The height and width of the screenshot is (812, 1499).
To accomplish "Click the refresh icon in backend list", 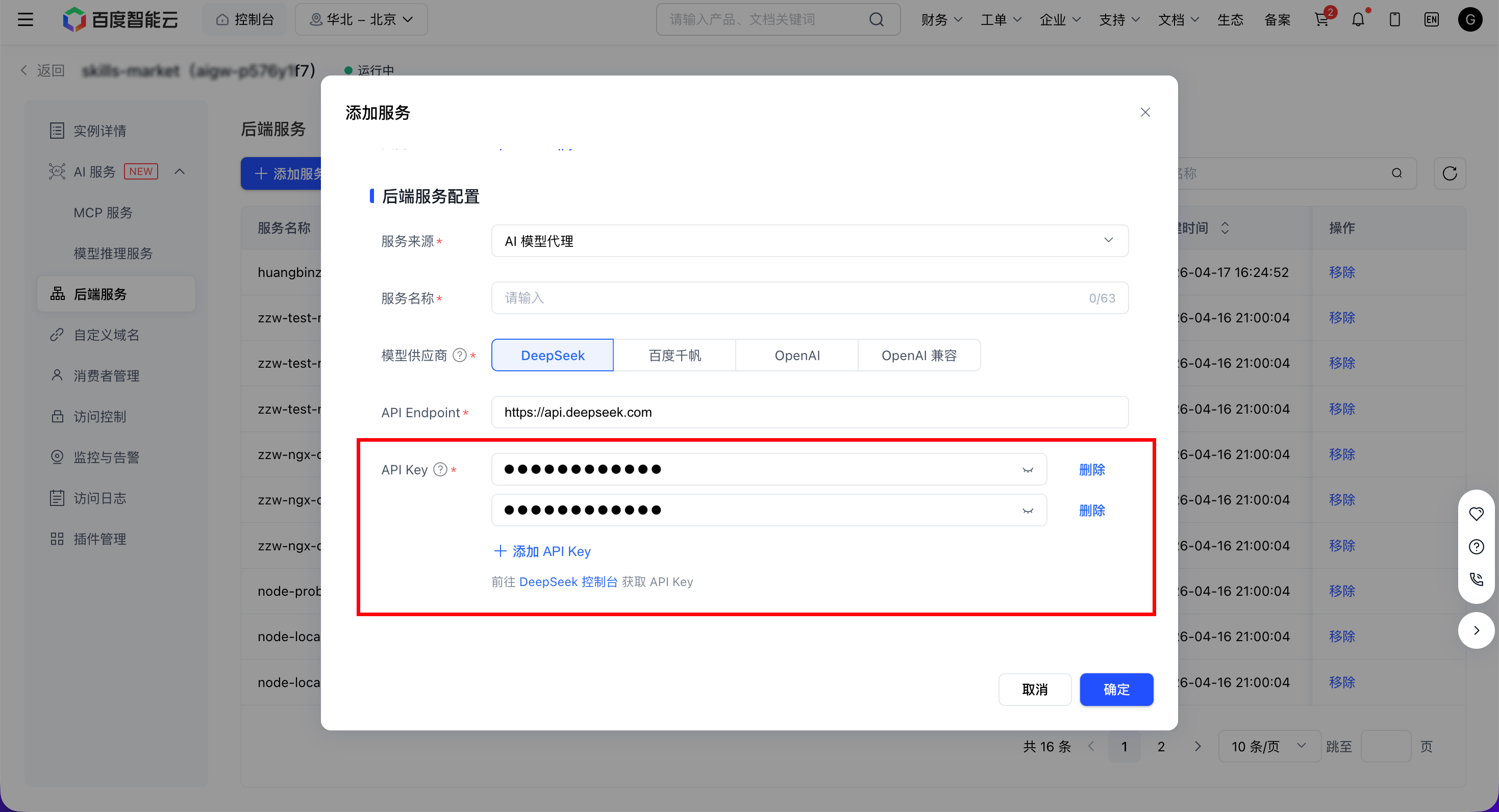I will (x=1450, y=173).
